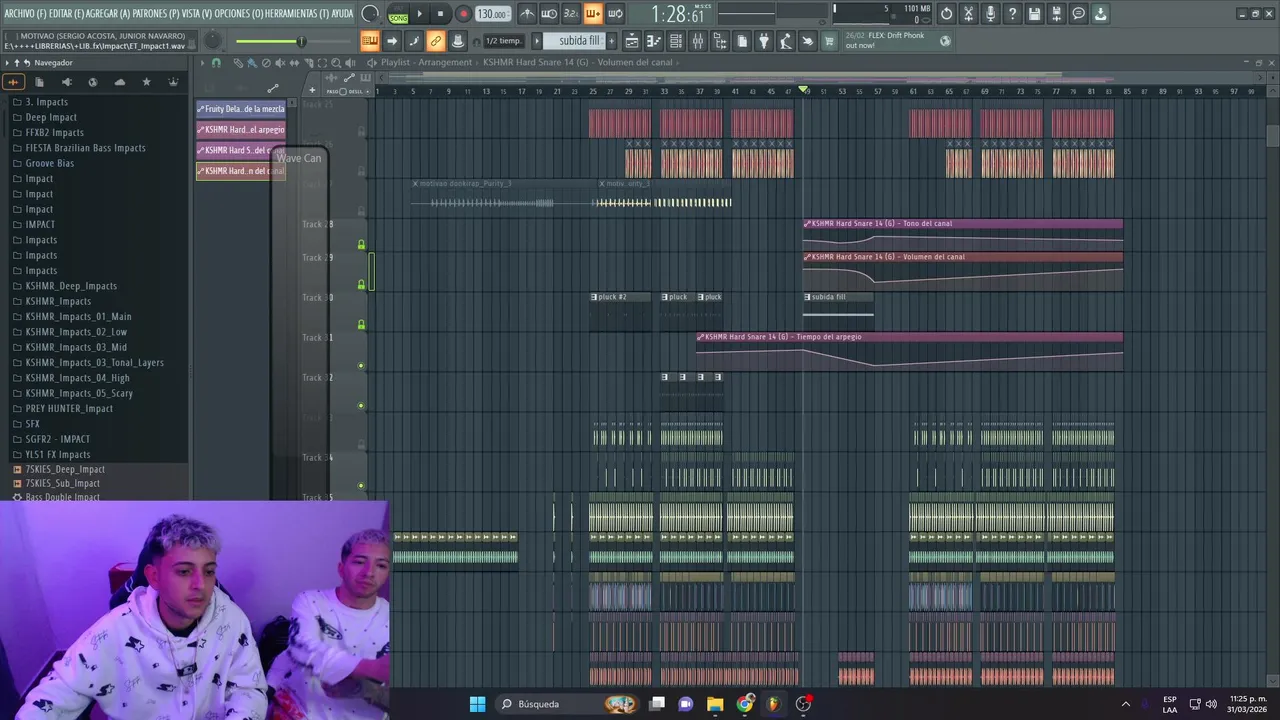
Task: Select the browser cloud tab icon
Action: coord(120,82)
